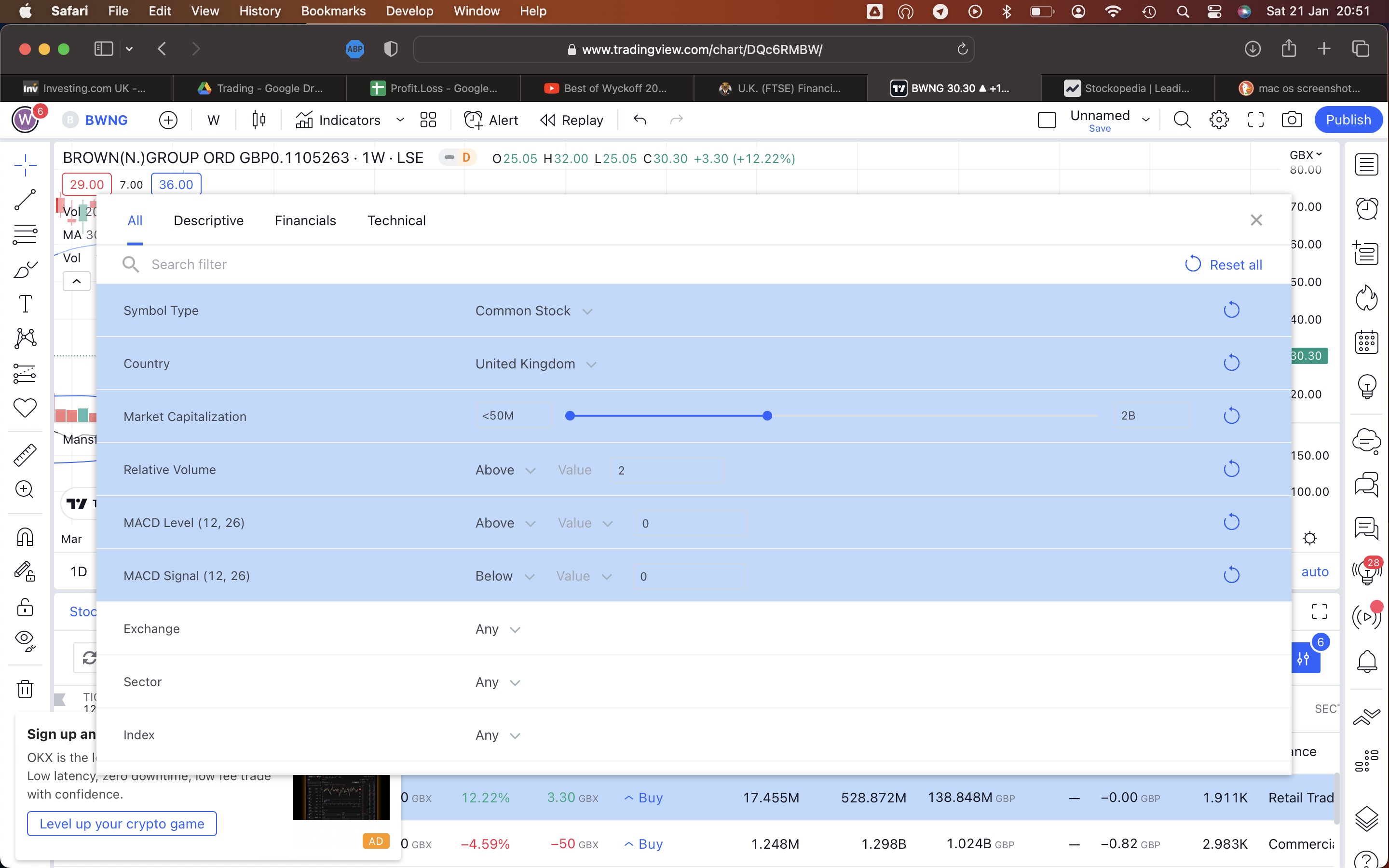Select the ruler measure tool
Image resolution: width=1389 pixels, height=868 pixels.
[x=25, y=455]
